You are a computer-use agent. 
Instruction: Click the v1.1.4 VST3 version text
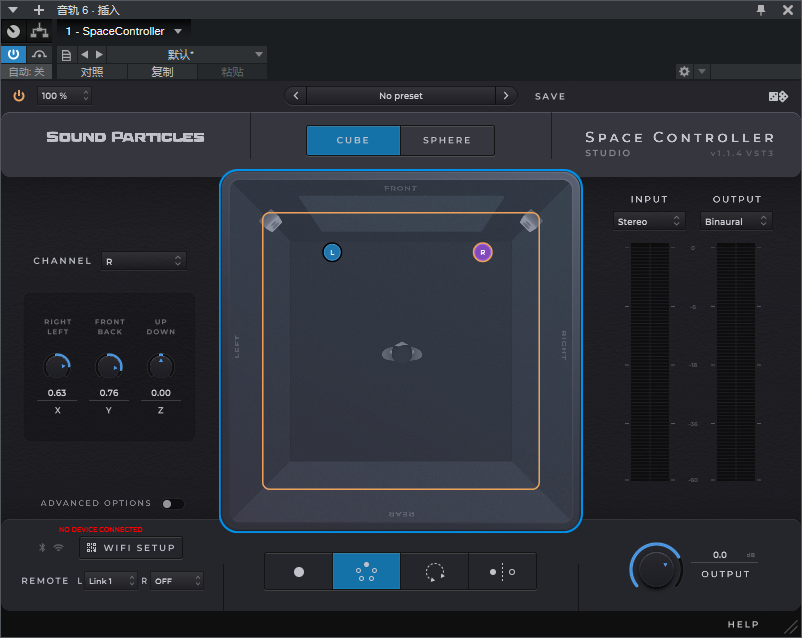click(742, 153)
